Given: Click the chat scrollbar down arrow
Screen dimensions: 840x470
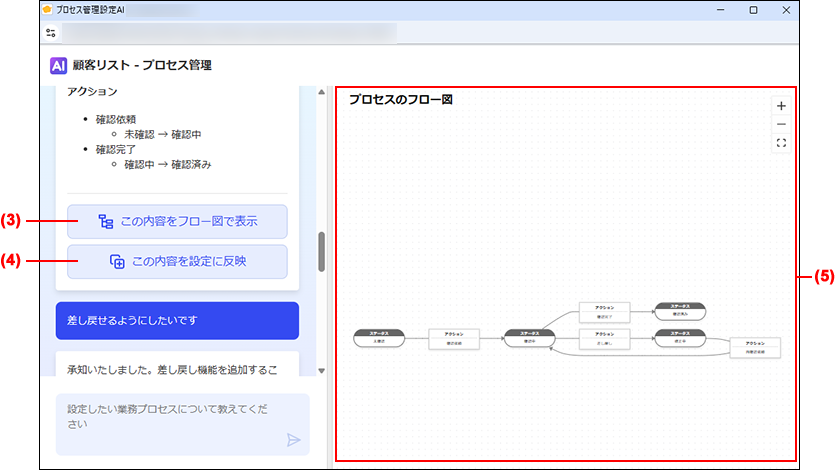Looking at the screenshot, I should click(321, 370).
